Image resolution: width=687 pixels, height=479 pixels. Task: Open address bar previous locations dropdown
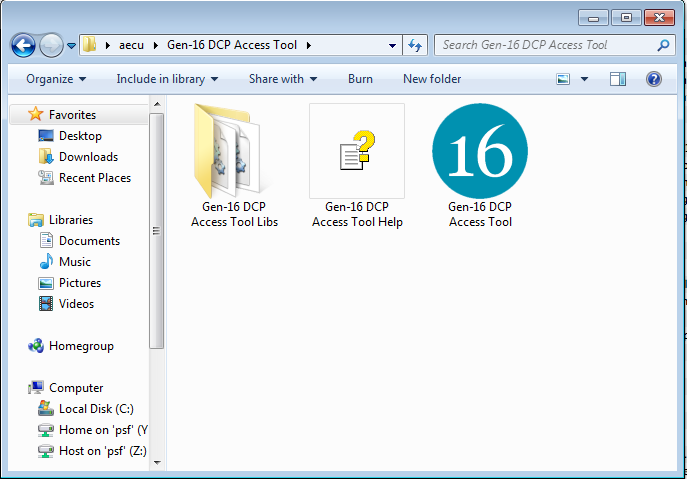(x=392, y=45)
